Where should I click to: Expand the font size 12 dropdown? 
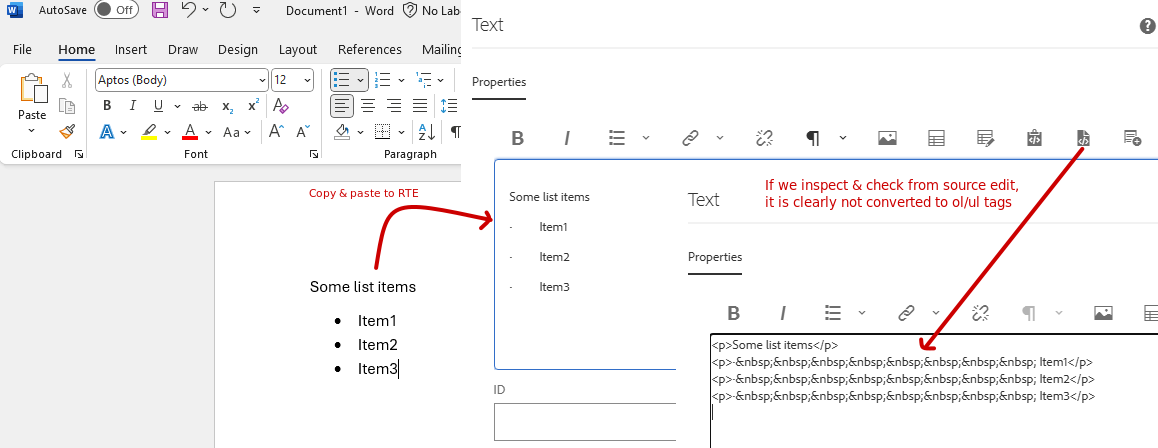[307, 80]
